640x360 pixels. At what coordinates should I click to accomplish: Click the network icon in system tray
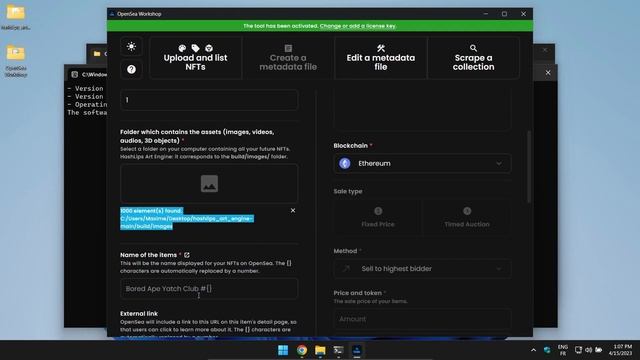pos(578,350)
